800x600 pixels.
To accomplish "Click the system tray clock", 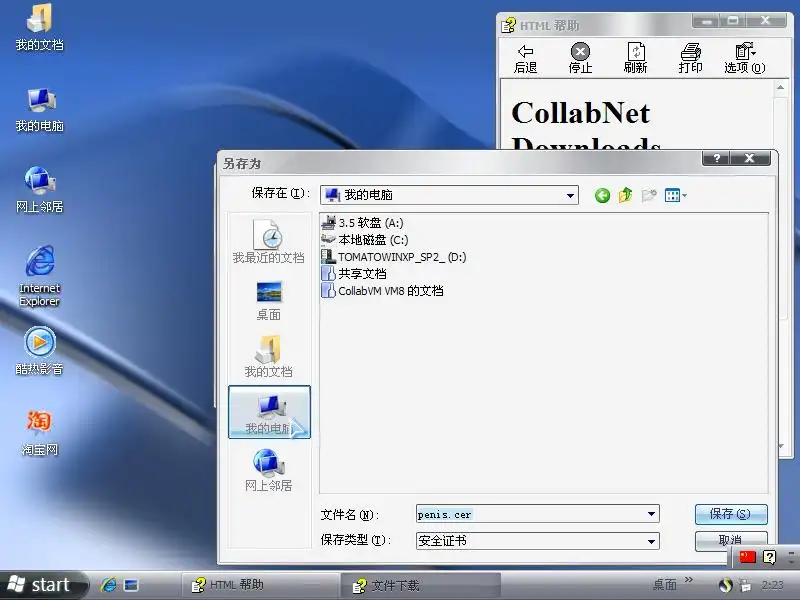I will pyautogui.click(x=772, y=585).
